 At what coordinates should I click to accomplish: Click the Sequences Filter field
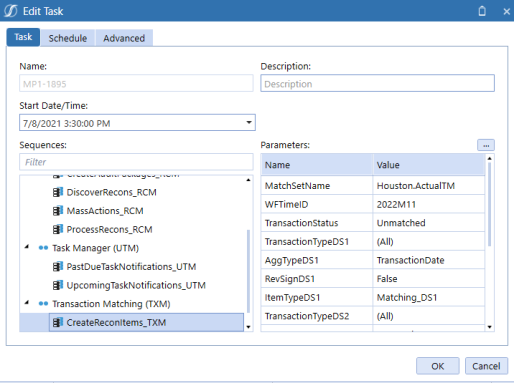click(x=136, y=162)
